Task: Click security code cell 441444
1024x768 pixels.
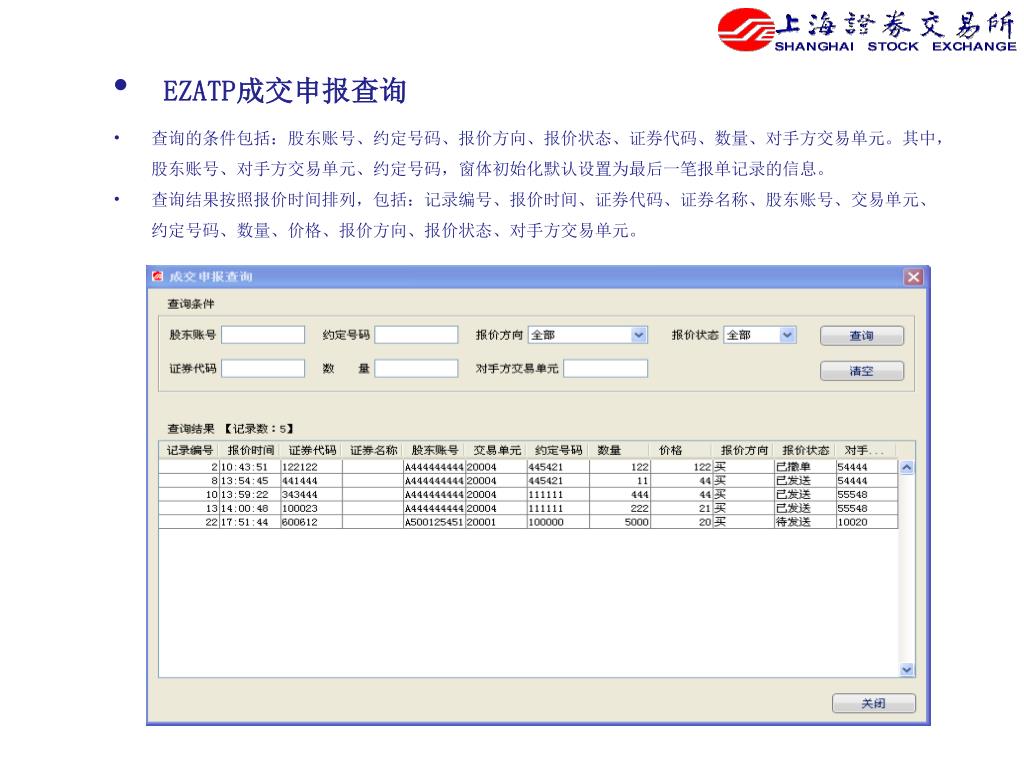Action: [312, 481]
